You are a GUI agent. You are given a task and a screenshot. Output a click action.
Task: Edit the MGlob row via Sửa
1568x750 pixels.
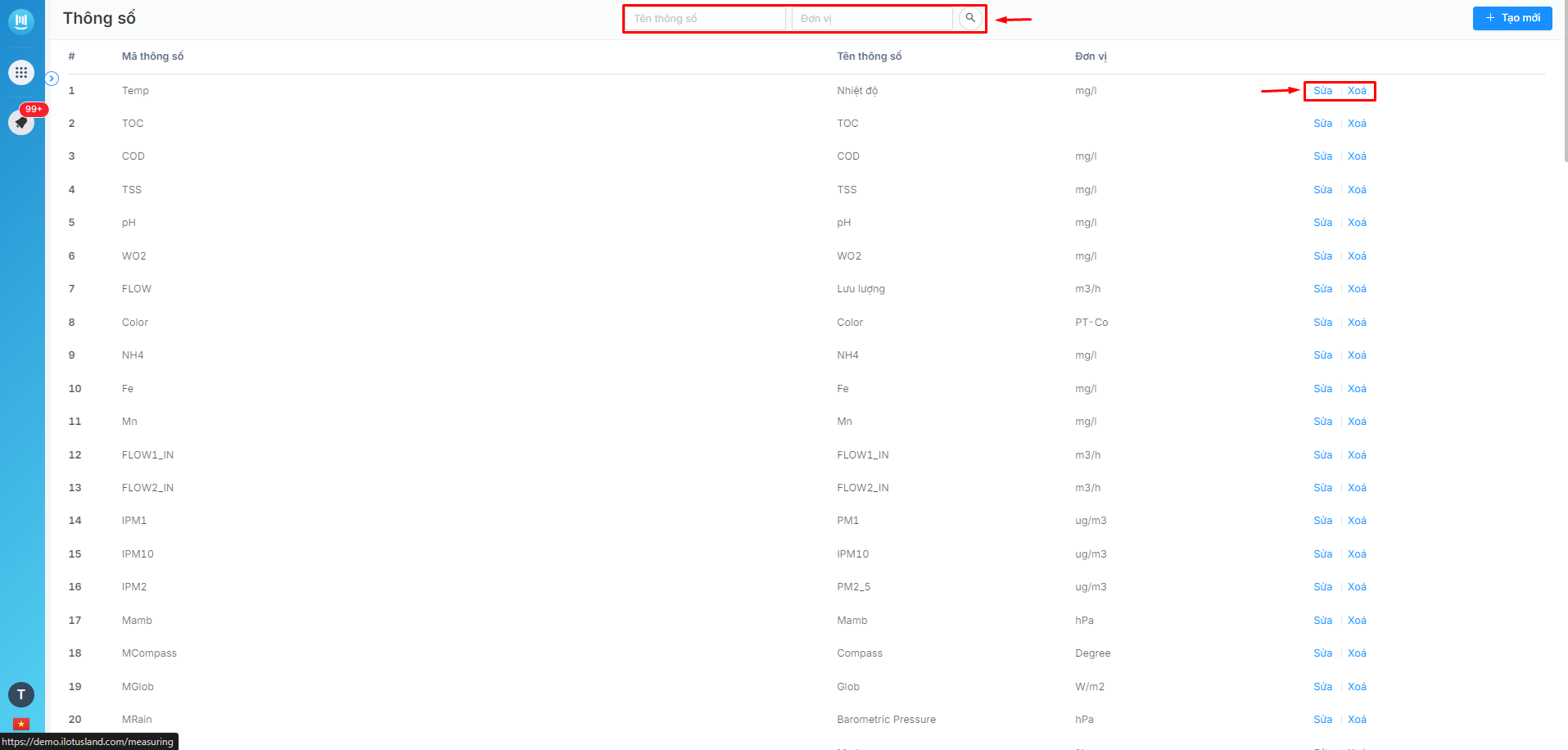coord(1322,687)
